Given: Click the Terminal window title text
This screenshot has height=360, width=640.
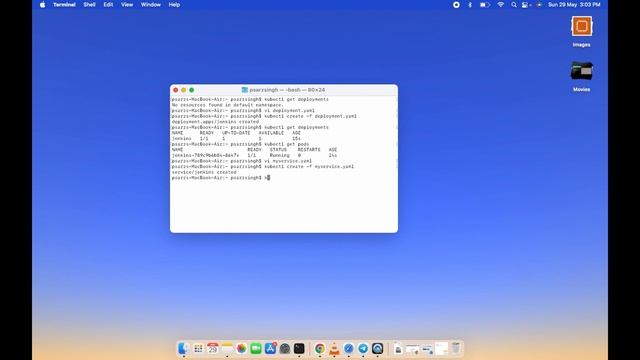Looking at the screenshot, I should (x=287, y=90).
